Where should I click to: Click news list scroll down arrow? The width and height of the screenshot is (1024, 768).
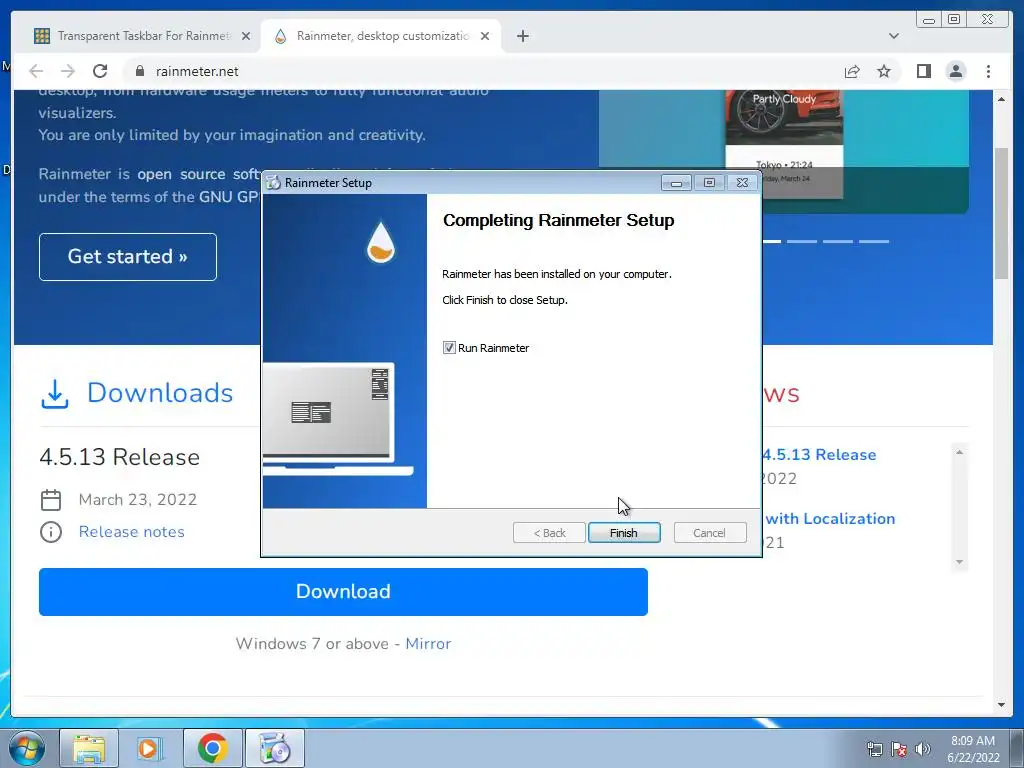(959, 562)
